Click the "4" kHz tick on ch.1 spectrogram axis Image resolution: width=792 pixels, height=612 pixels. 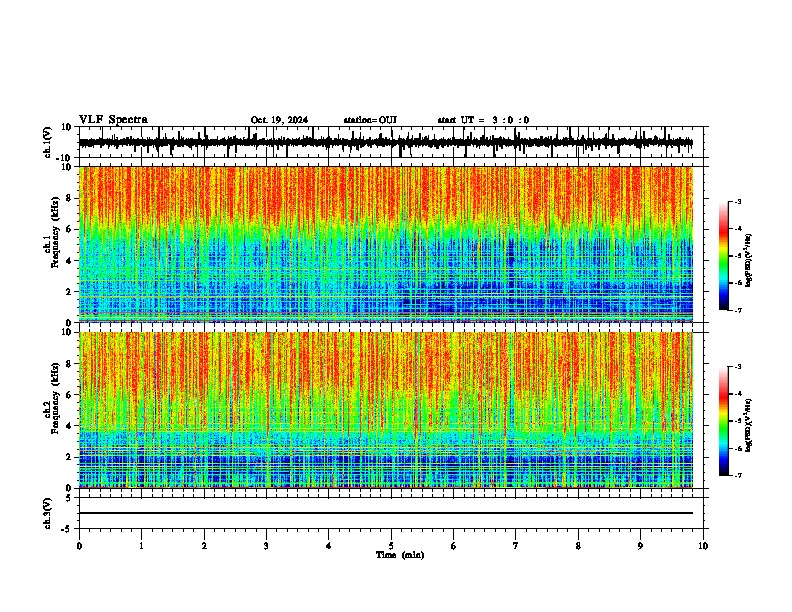coord(69,261)
